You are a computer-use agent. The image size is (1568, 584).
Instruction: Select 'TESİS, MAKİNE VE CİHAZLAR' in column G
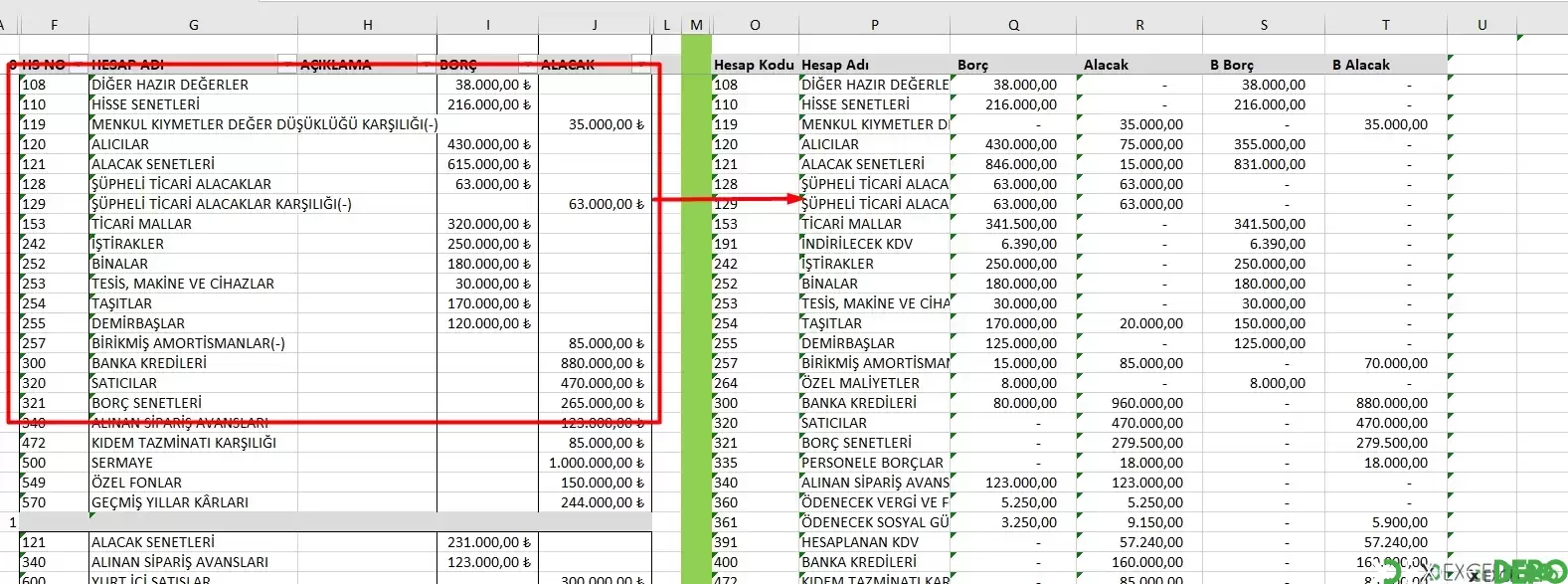coord(193,284)
